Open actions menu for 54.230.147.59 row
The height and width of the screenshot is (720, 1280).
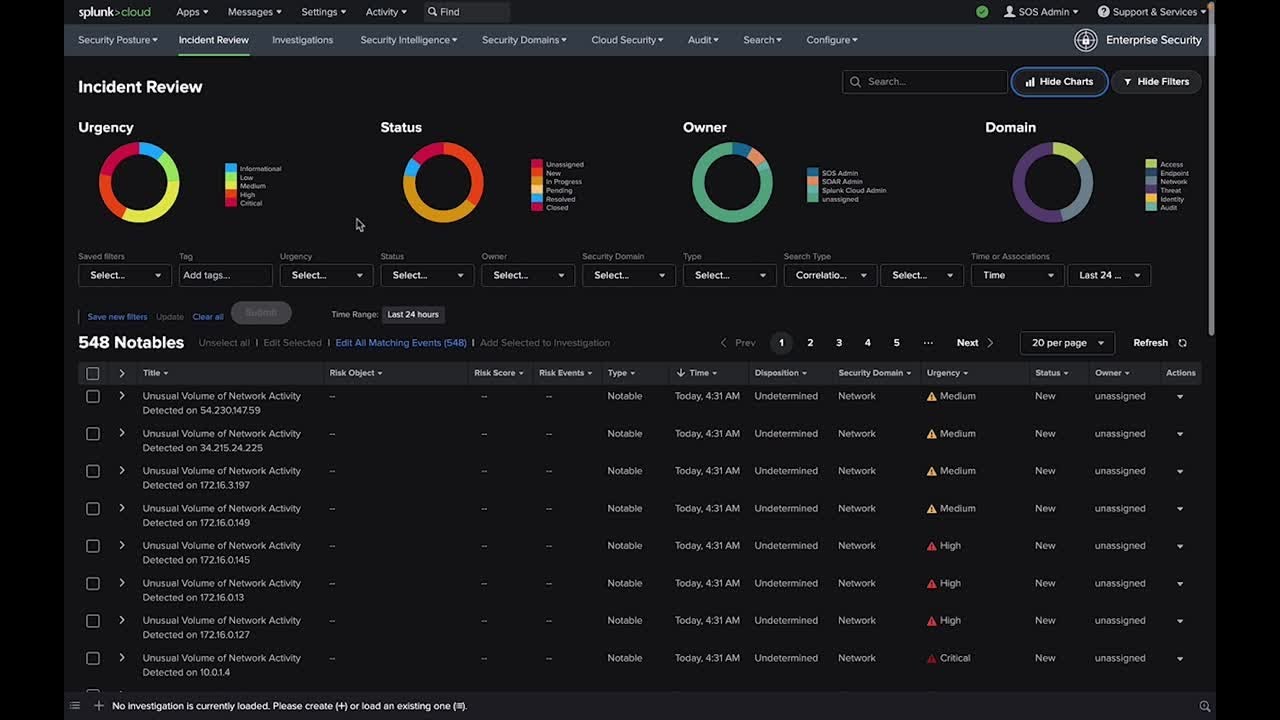tap(1180, 397)
